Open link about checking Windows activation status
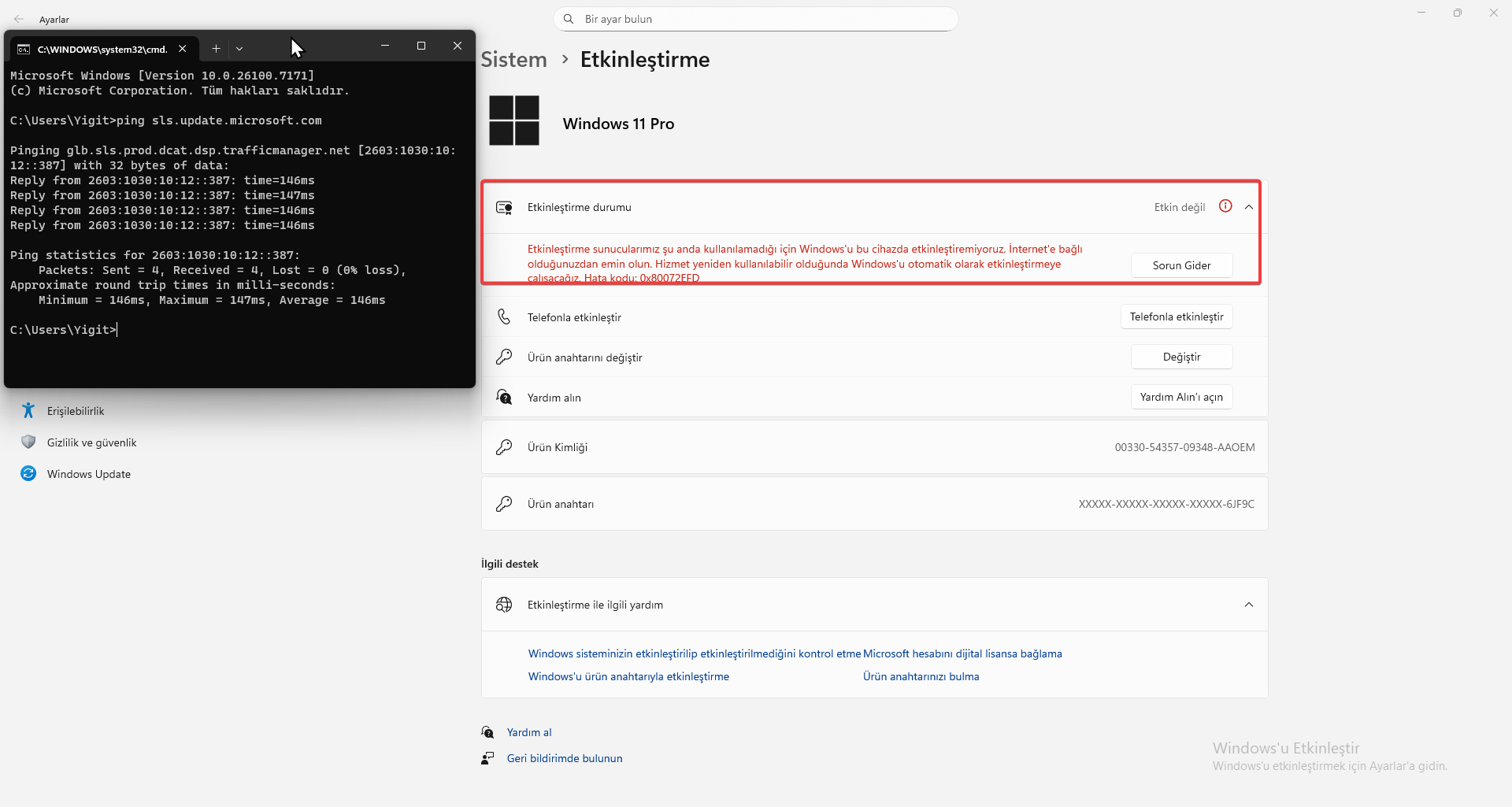1512x807 pixels. click(695, 653)
